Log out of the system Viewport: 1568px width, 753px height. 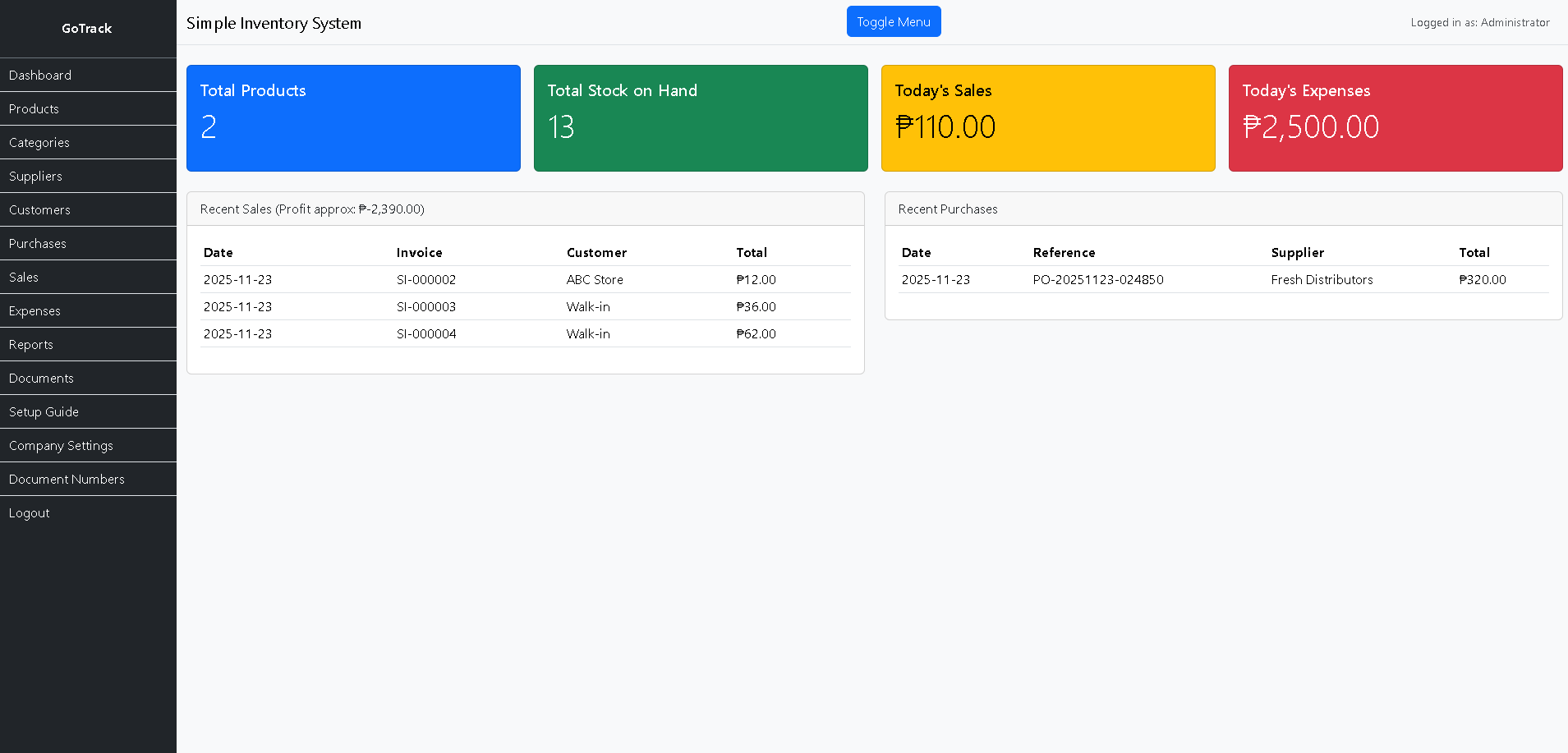[29, 512]
